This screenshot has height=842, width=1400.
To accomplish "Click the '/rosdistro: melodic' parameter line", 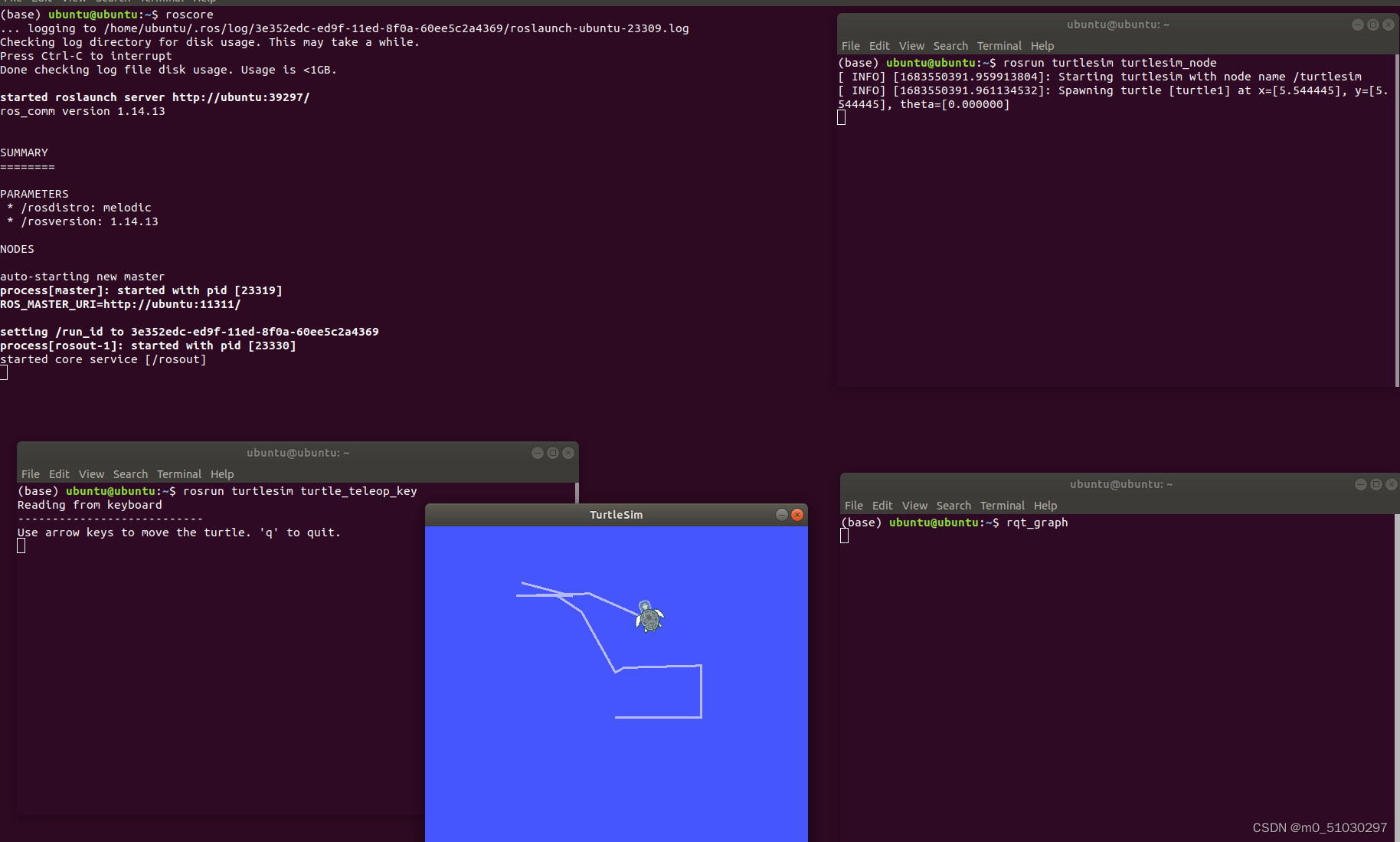I will point(79,208).
